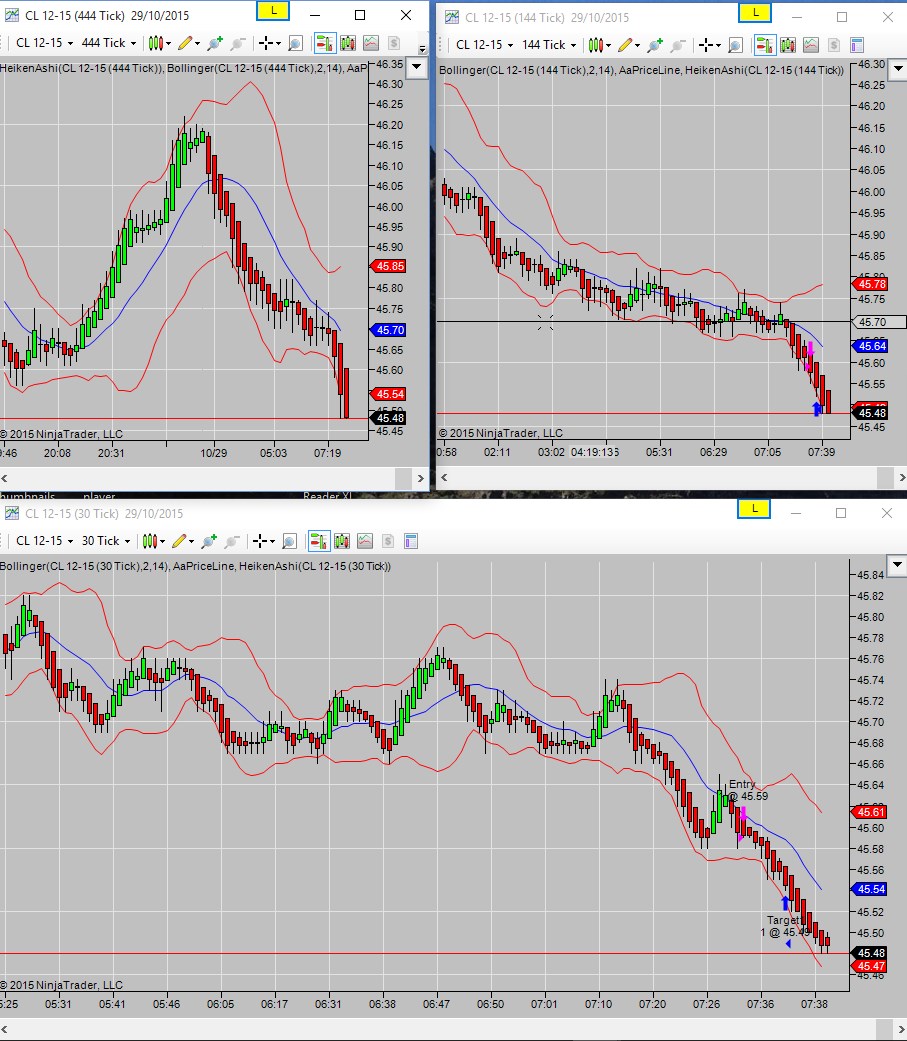Click zoom out icon in 30 Tick window
The image size is (907, 1041).
pyautogui.click(x=231, y=541)
